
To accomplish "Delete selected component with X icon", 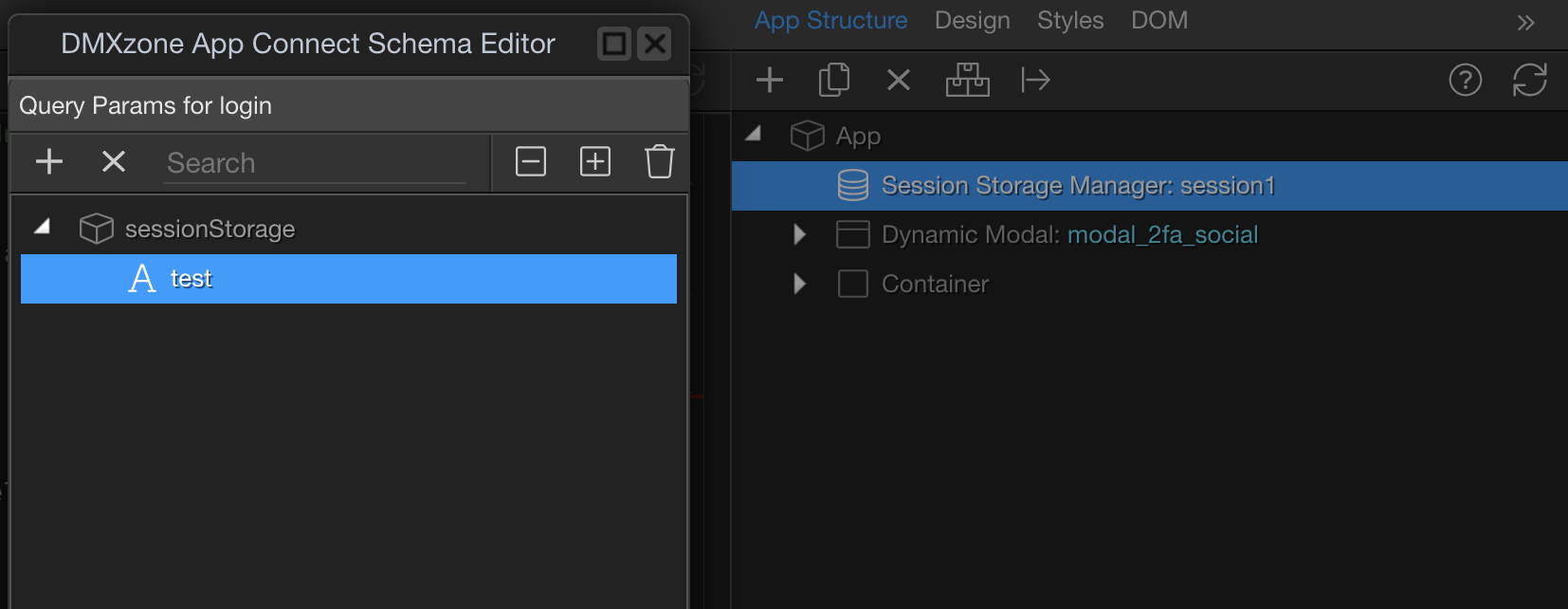I will 899,81.
